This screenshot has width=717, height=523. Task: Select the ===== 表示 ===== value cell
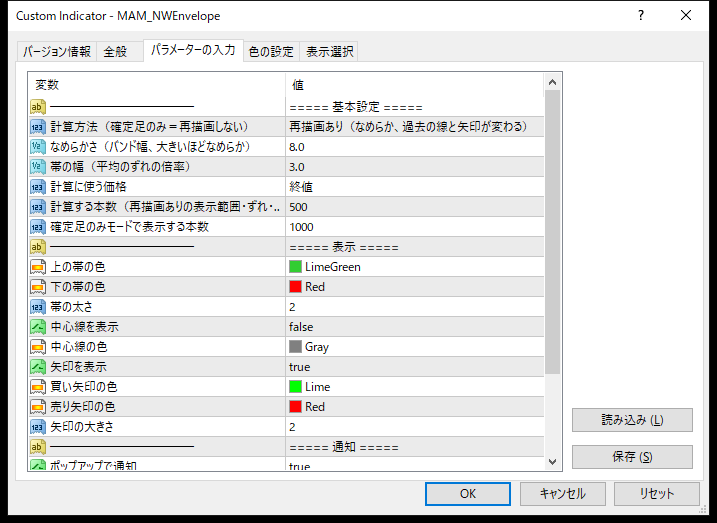415,247
